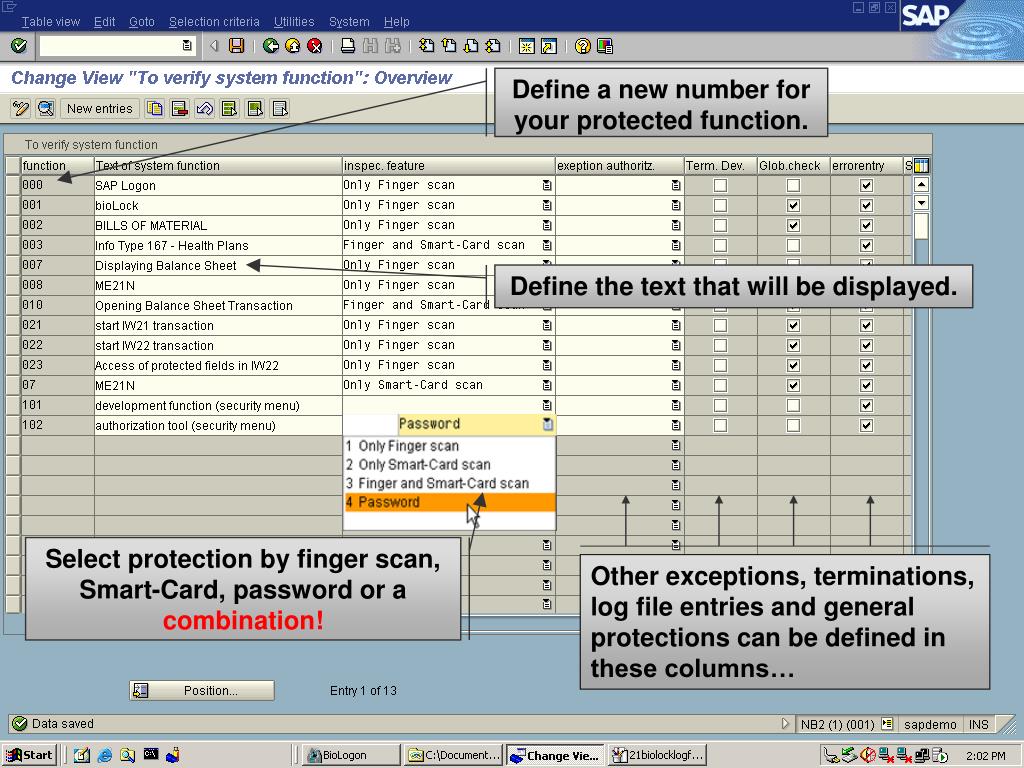Open the command field history dropdown
1024x768 pixels.
point(187,46)
